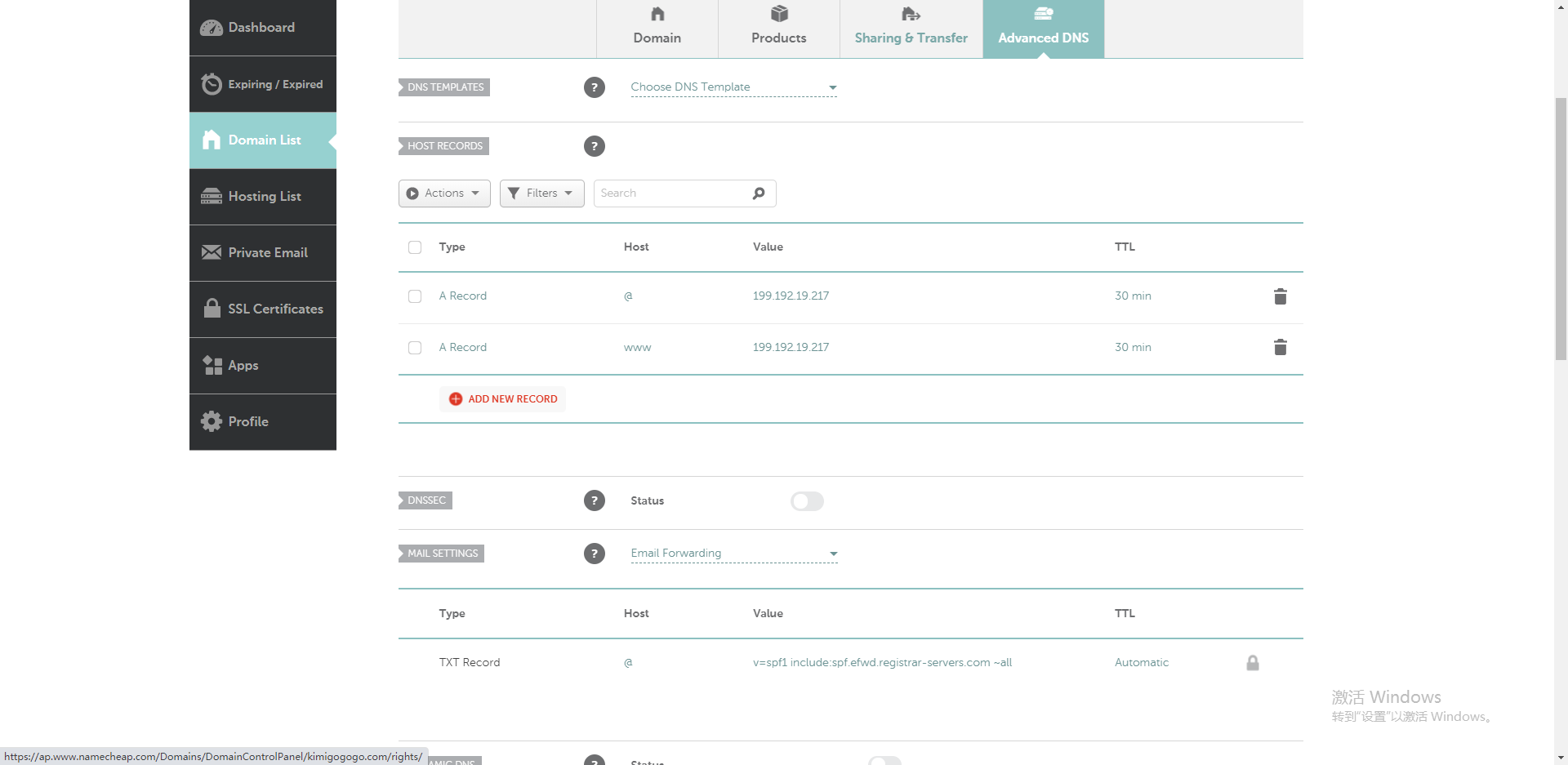Select the Advanced DNS tab
Image resolution: width=1568 pixels, height=765 pixels.
[1044, 29]
